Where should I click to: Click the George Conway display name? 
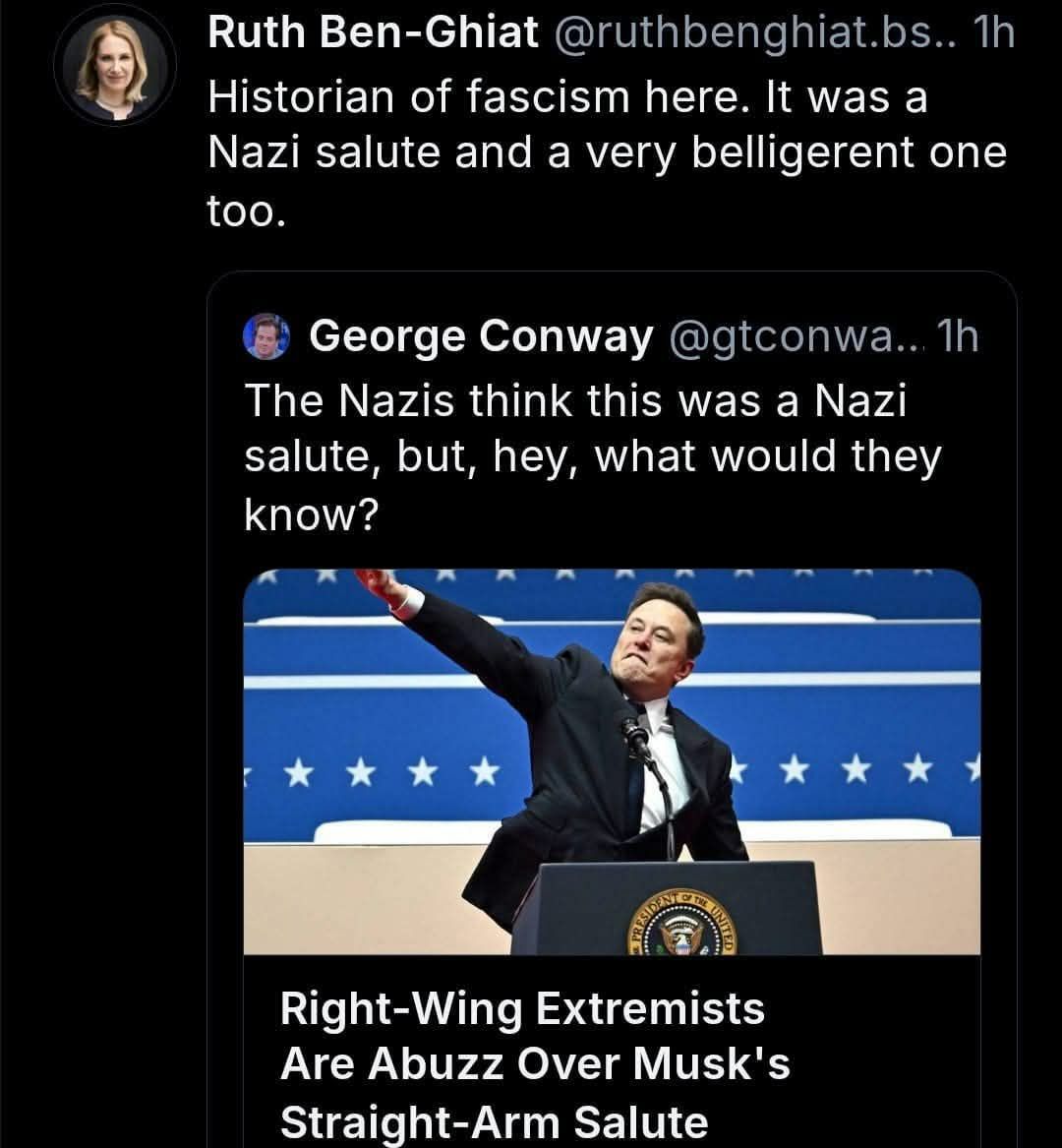pos(481,337)
